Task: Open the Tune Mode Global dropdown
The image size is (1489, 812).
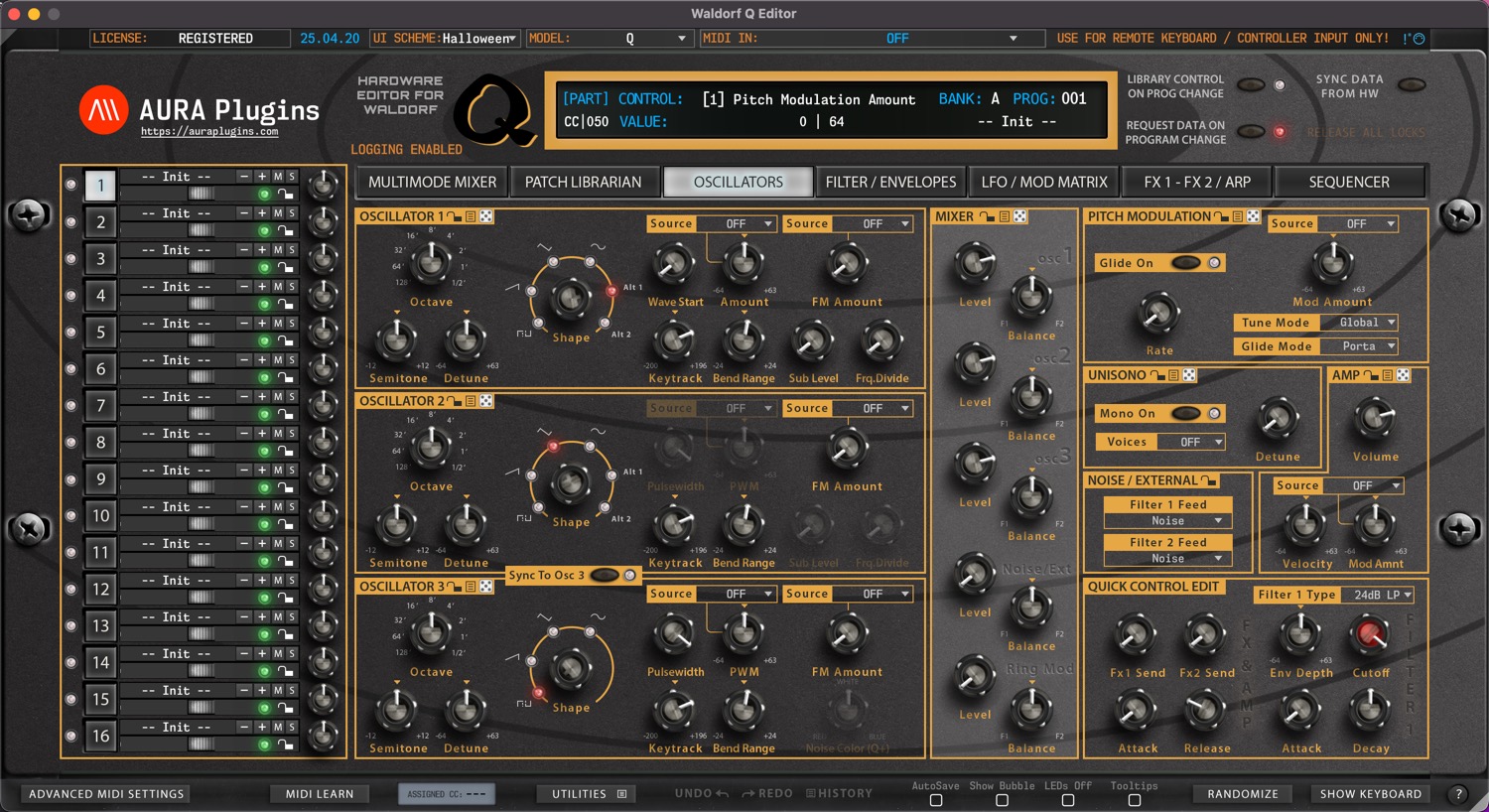Action: tap(1359, 323)
